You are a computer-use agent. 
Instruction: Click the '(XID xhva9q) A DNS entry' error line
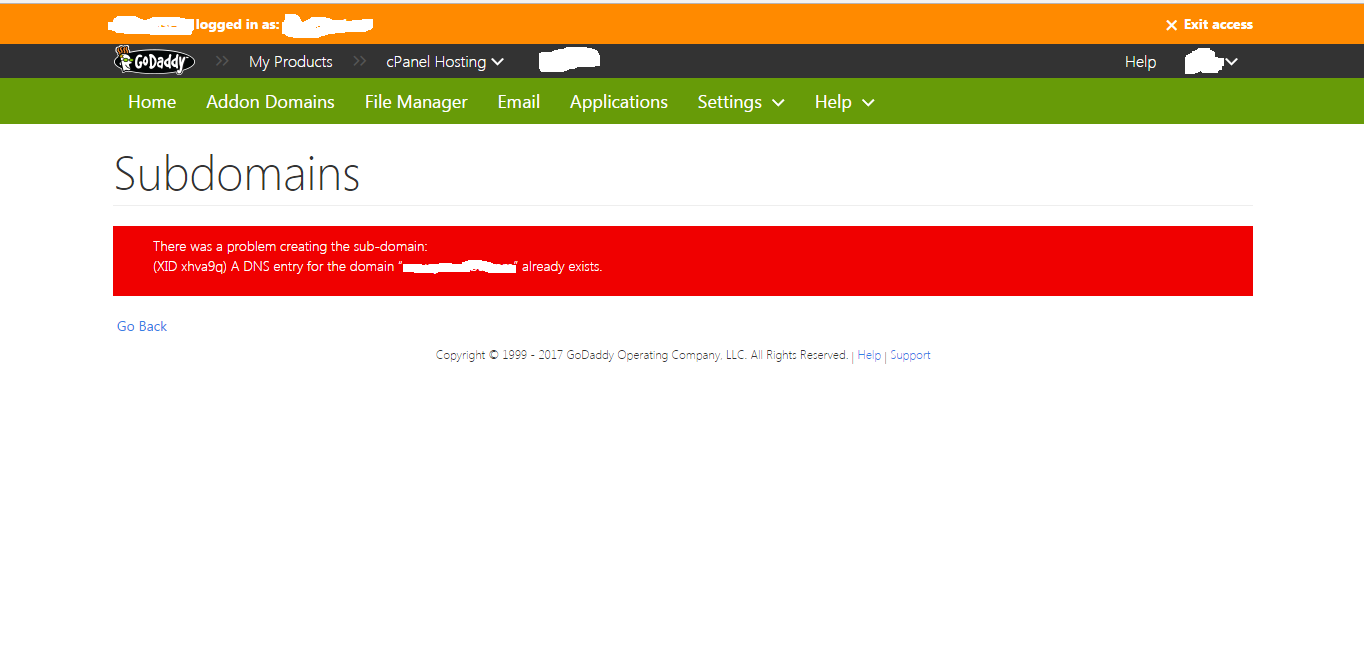pyautogui.click(x=378, y=267)
